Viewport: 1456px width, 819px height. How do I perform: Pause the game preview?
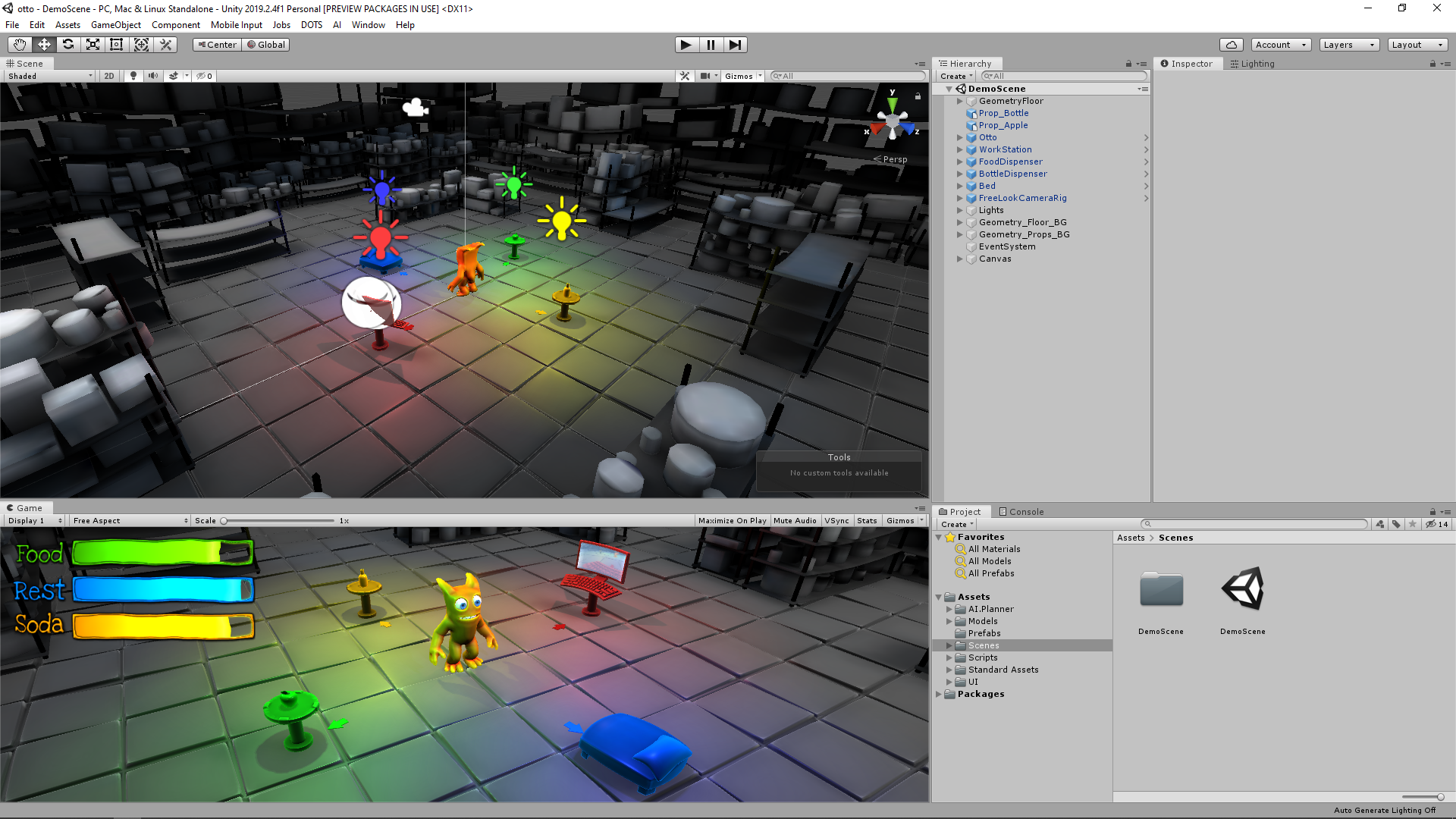711,45
